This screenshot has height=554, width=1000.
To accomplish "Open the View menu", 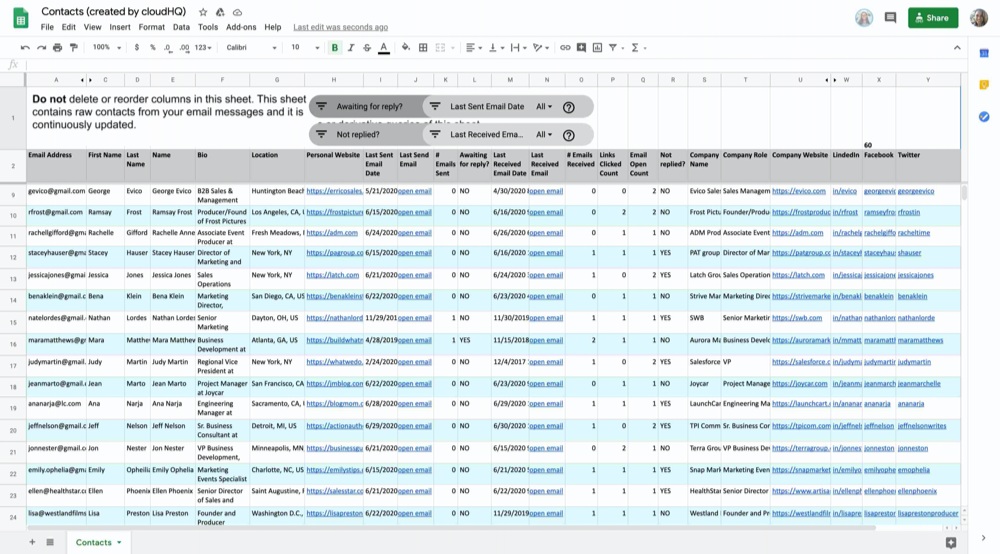I will click(x=92, y=27).
